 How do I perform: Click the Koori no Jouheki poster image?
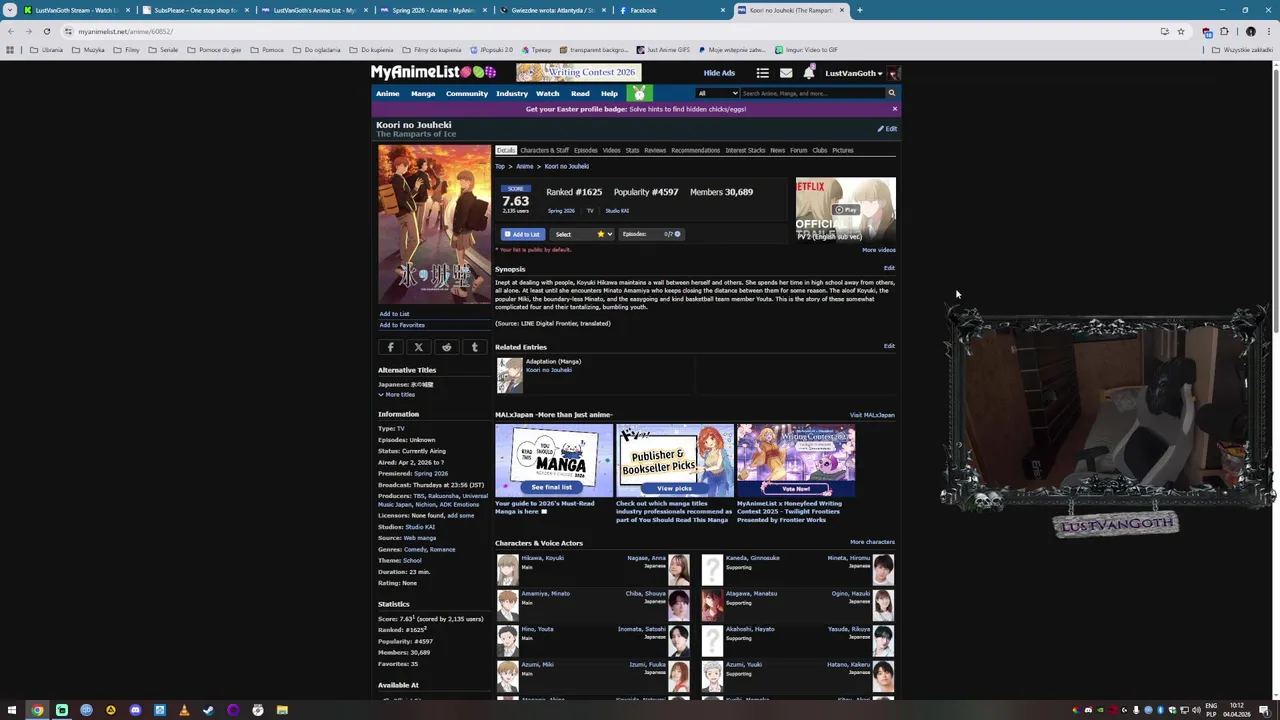(434, 224)
